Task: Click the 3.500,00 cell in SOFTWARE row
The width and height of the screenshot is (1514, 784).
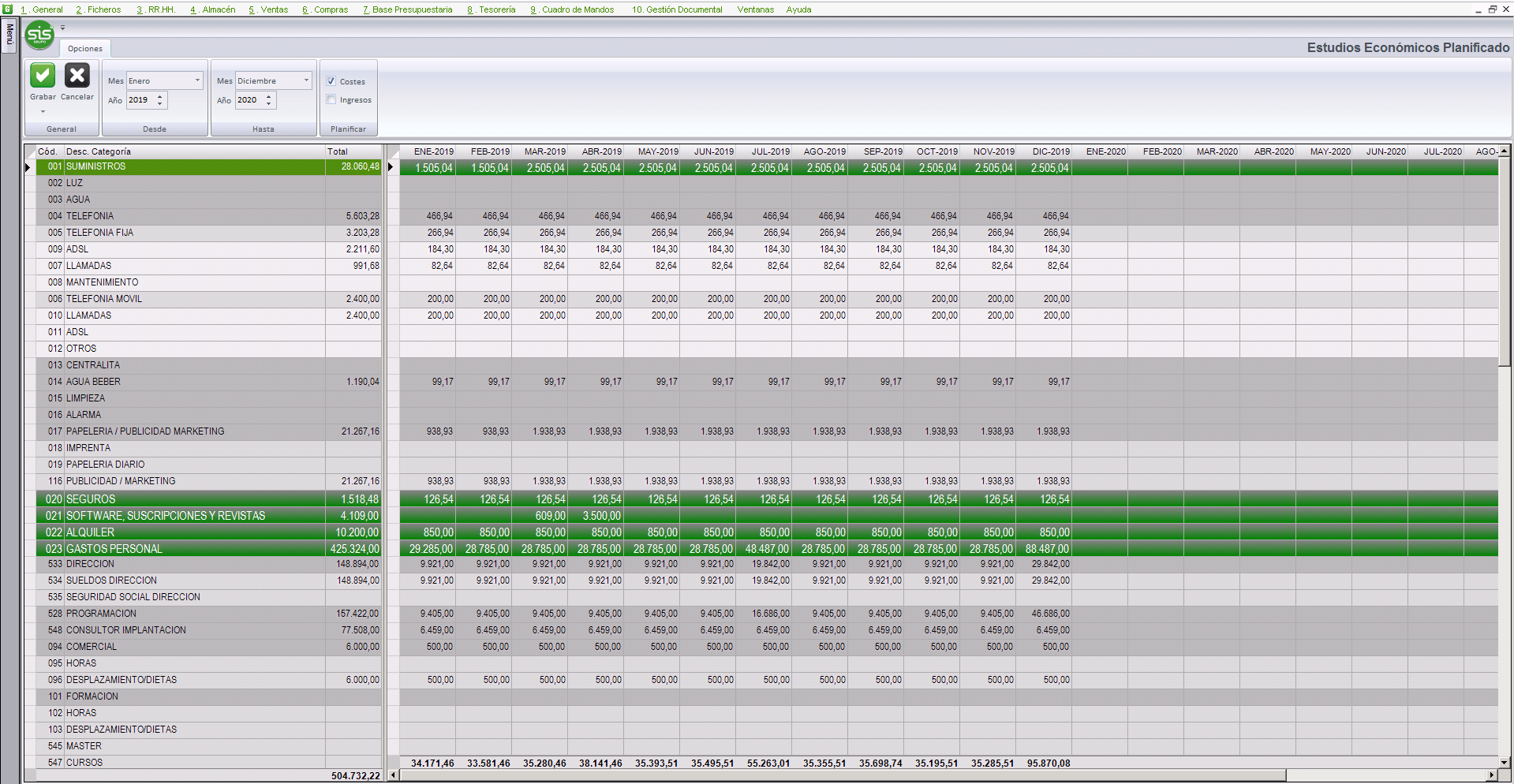Action: (596, 516)
